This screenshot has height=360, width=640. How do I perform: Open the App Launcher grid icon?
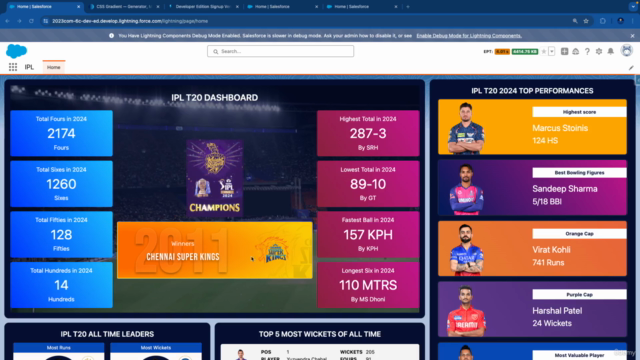click(x=13, y=67)
